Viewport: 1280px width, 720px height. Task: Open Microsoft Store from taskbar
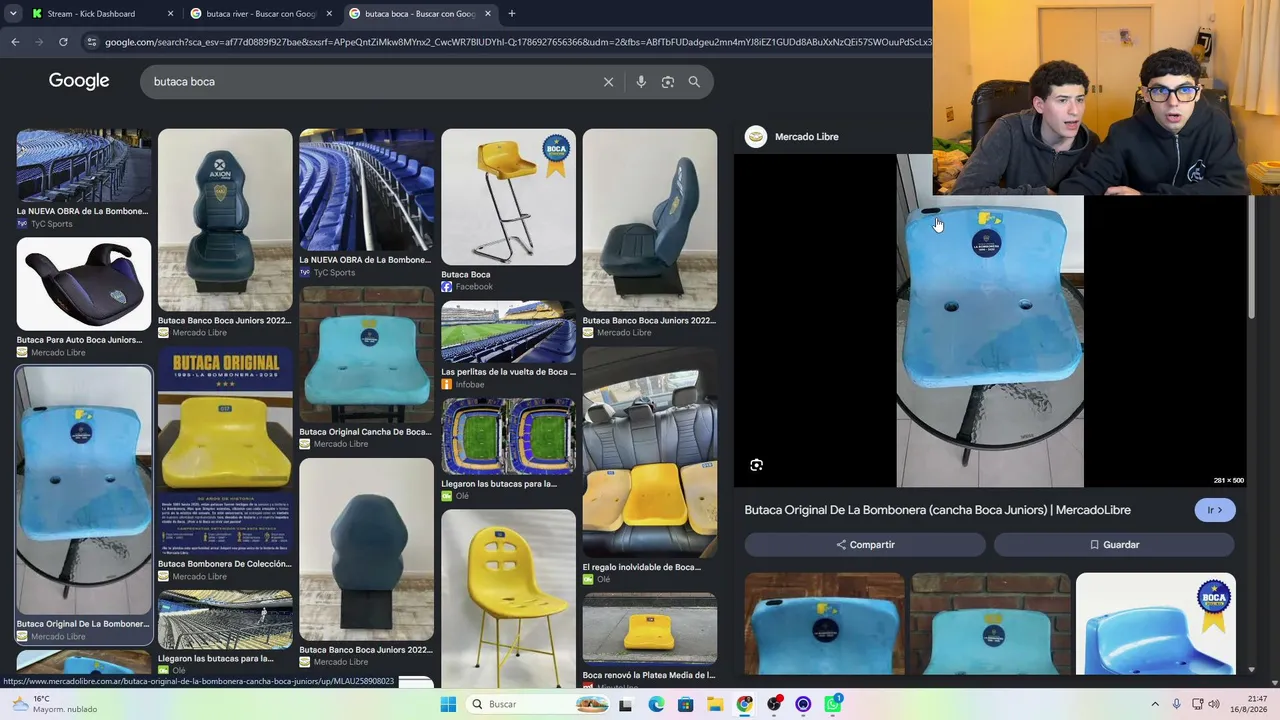tap(685, 704)
